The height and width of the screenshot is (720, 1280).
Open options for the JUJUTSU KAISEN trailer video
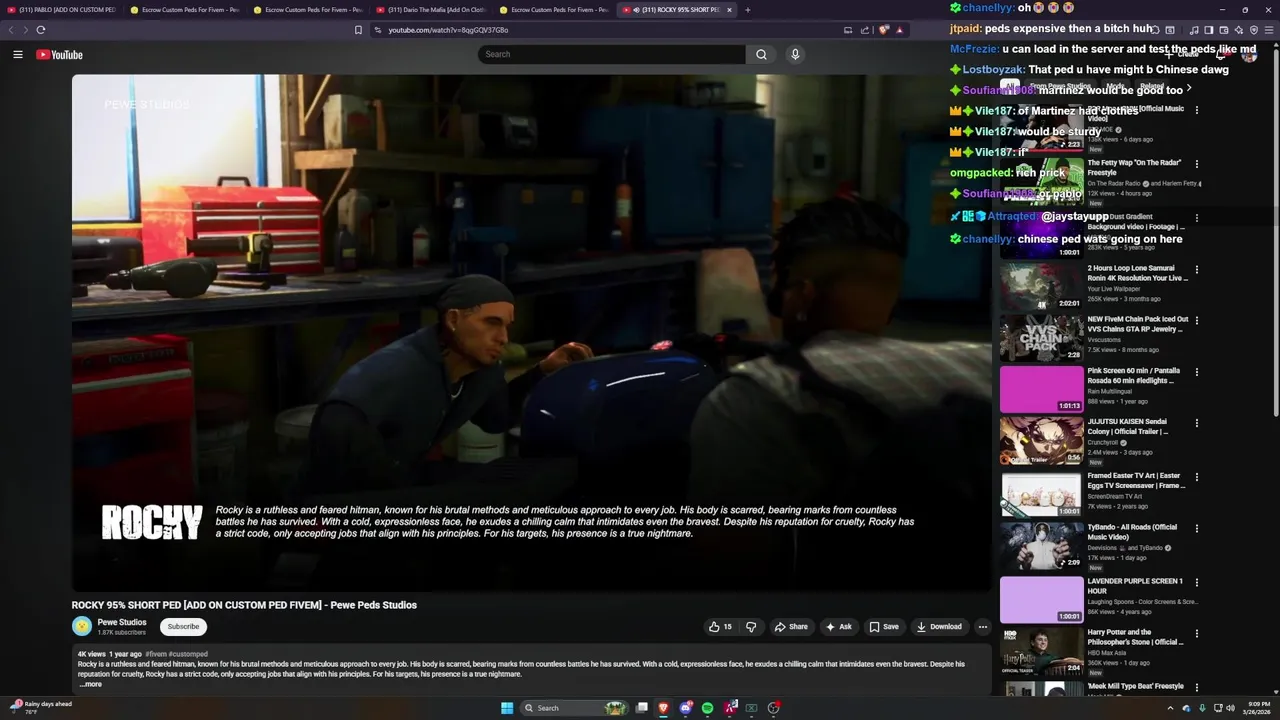tap(1197, 423)
